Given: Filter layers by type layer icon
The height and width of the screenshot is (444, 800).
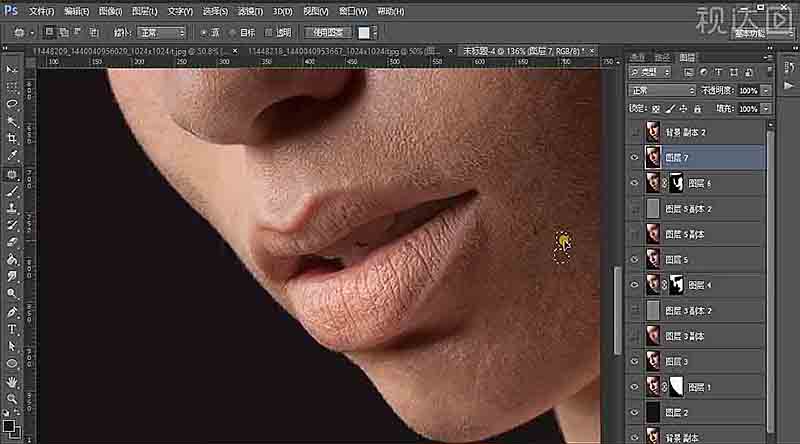Looking at the screenshot, I should [718, 72].
